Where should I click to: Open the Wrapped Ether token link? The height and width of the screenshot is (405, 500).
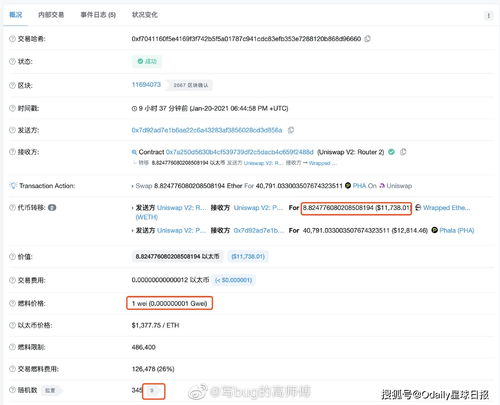[447, 208]
